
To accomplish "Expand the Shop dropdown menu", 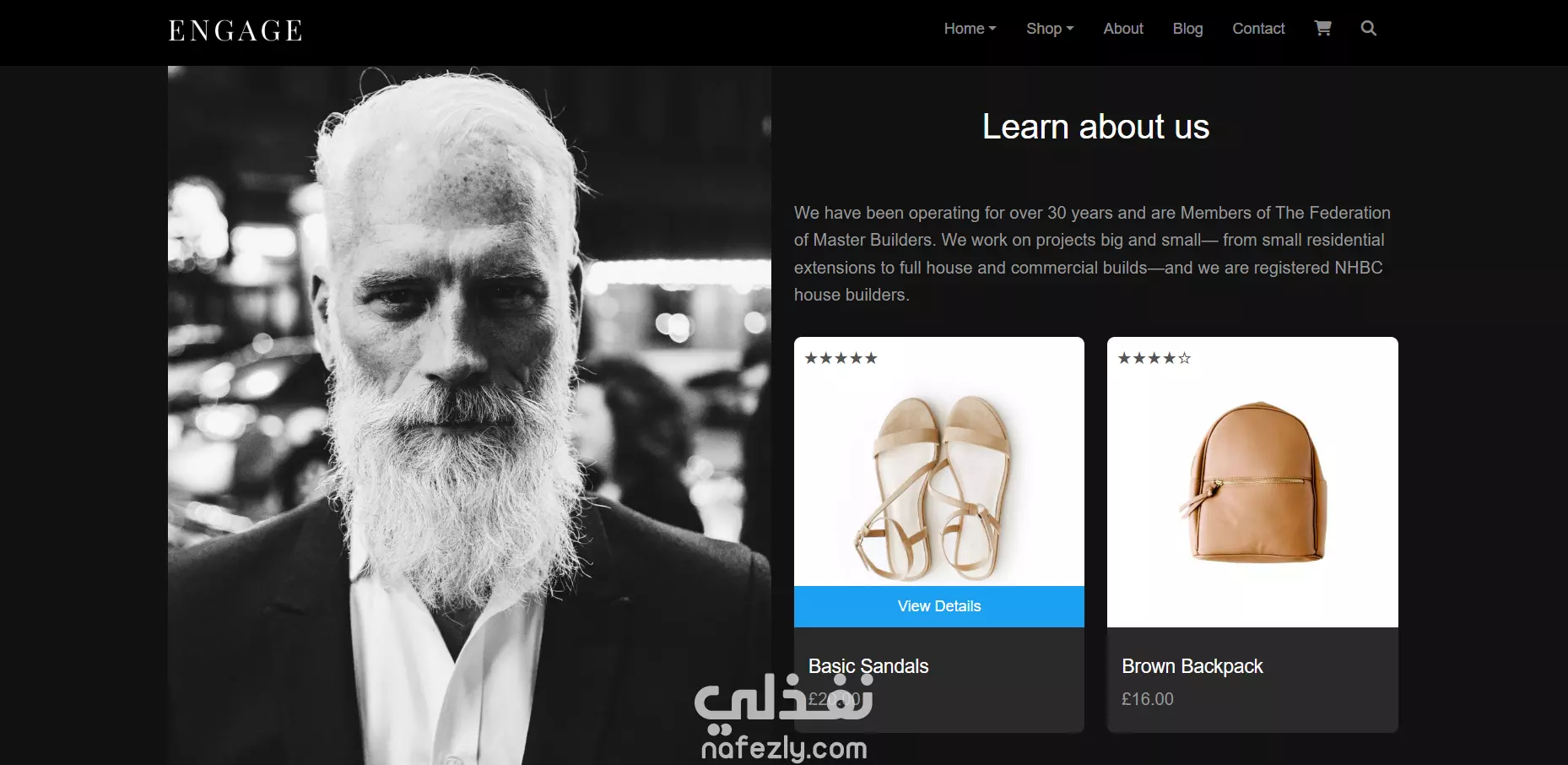I will 1050,29.
